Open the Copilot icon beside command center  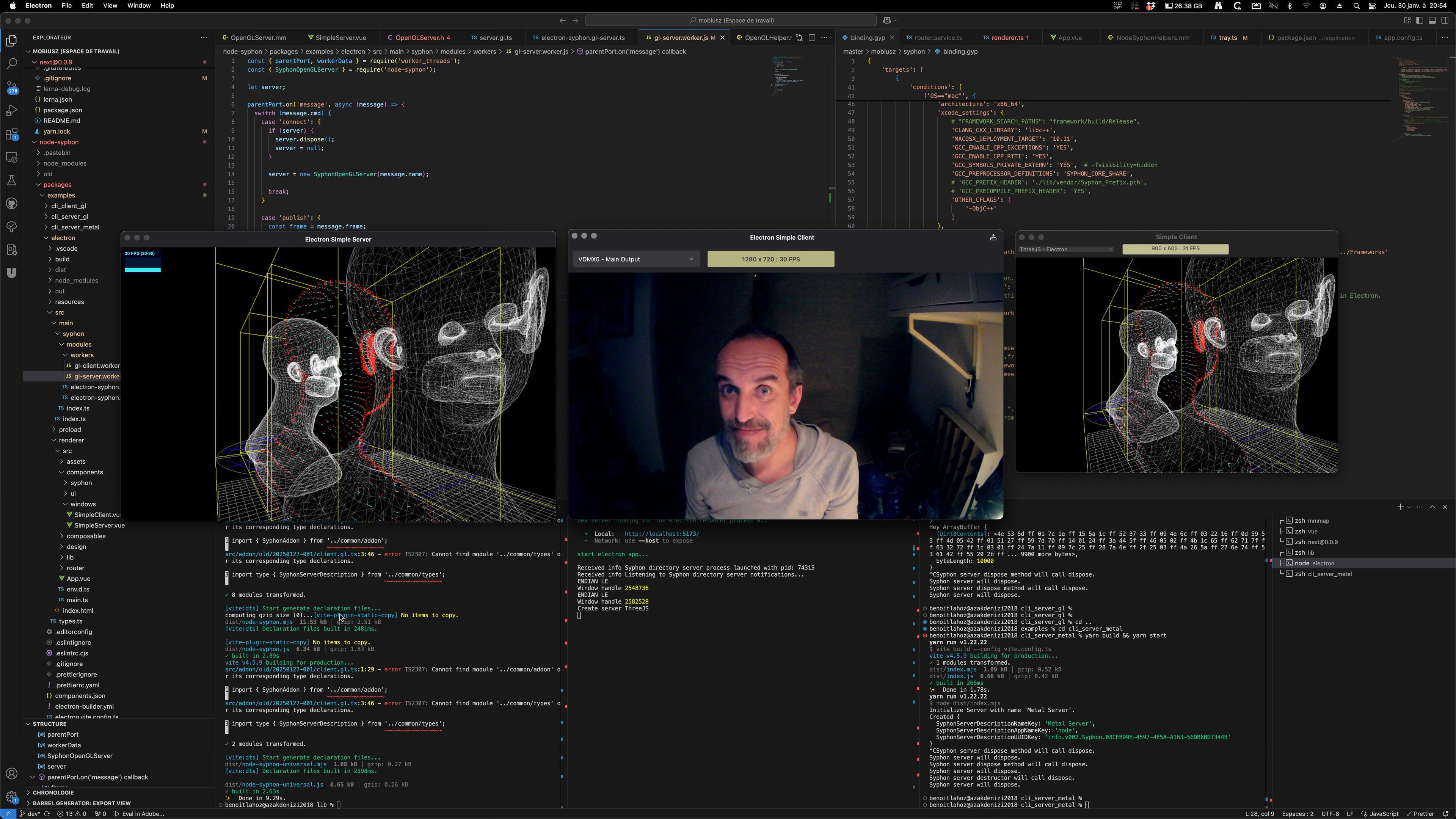pos(887,20)
